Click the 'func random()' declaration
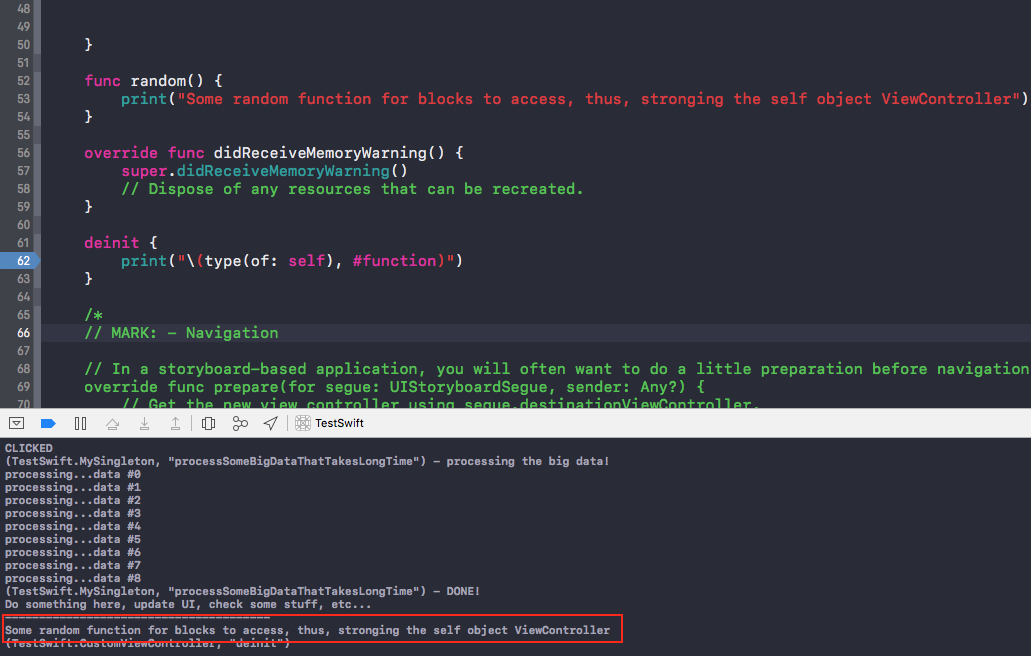1031x656 pixels. (154, 81)
